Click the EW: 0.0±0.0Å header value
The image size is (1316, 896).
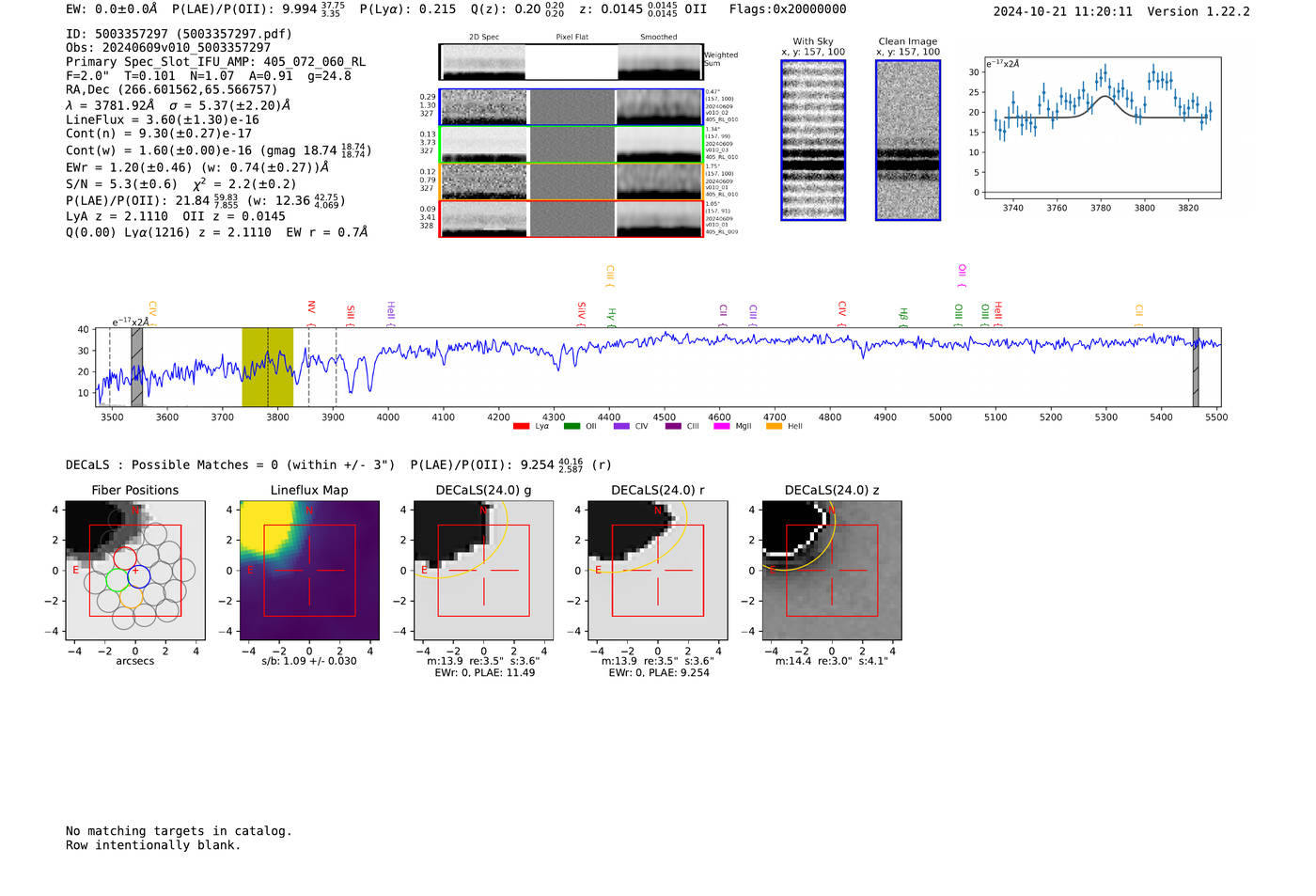pyautogui.click(x=112, y=9)
